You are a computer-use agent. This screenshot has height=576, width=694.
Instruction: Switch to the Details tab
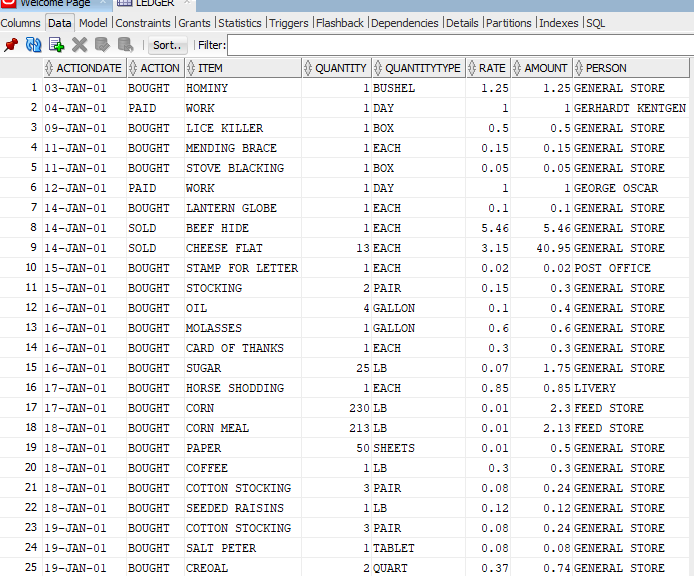pos(462,23)
